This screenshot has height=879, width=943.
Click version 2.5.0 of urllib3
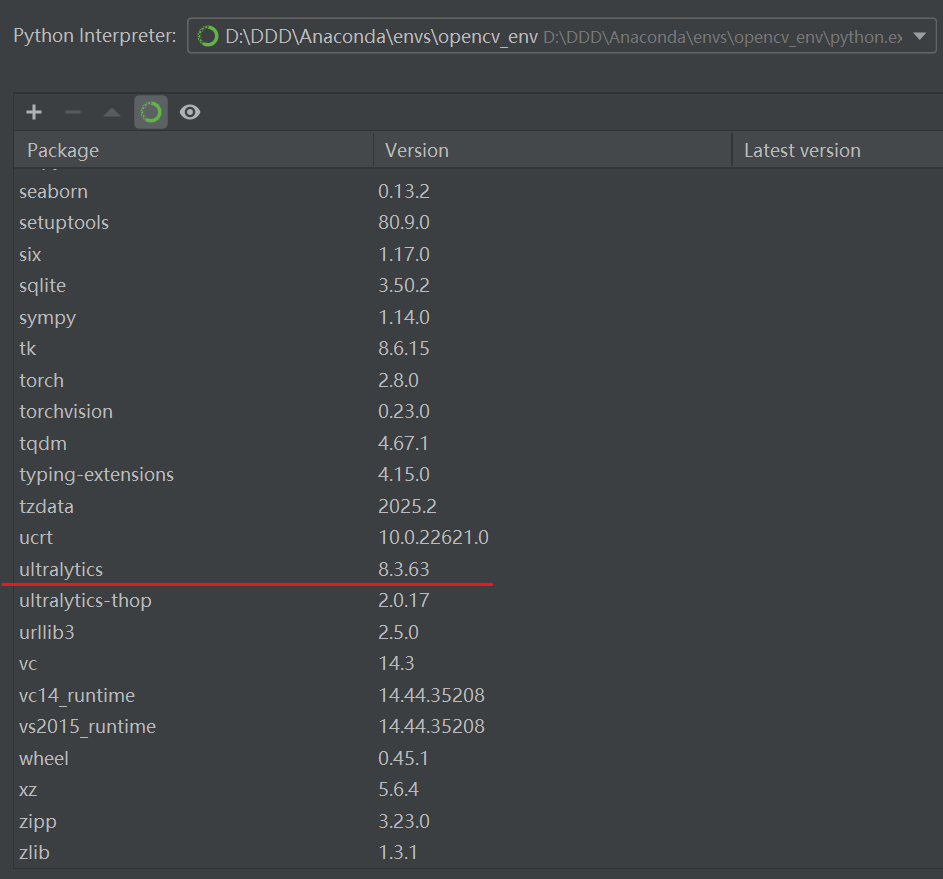398,632
